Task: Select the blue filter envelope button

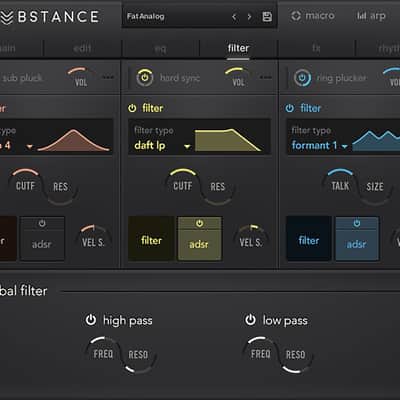Action: point(309,239)
